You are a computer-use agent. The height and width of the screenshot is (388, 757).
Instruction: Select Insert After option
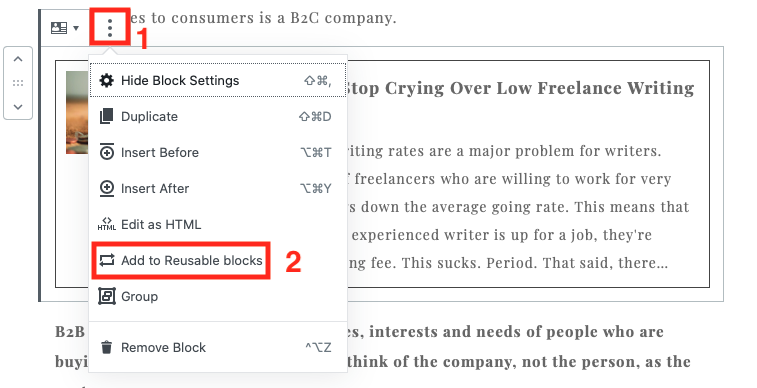point(218,188)
